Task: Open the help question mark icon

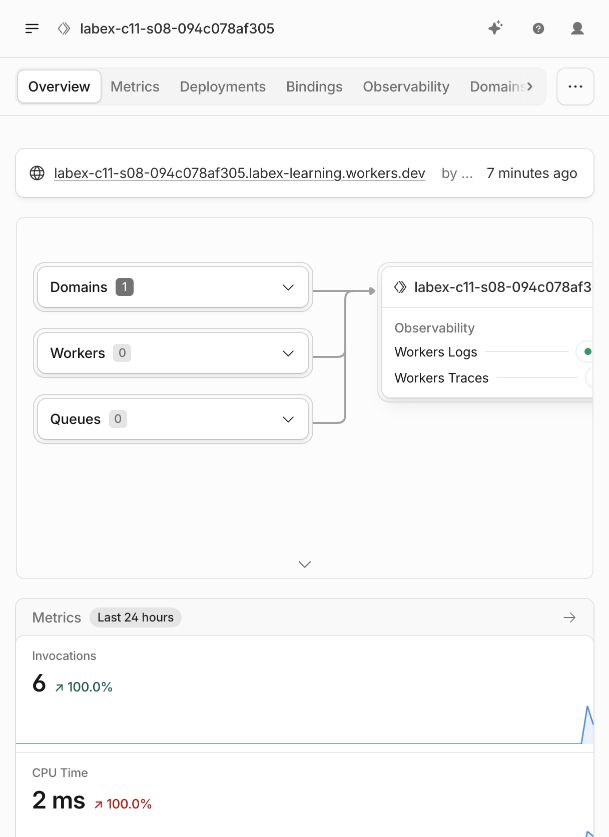Action: 539,28
